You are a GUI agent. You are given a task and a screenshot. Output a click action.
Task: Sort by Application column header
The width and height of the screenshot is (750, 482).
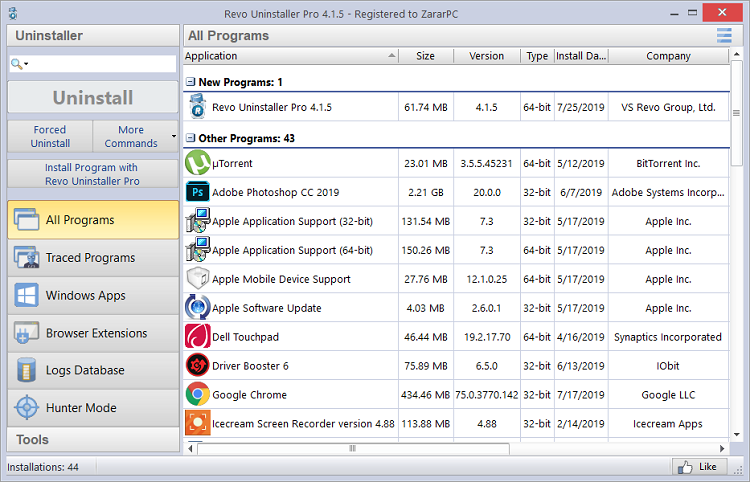pyautogui.click(x=290, y=56)
